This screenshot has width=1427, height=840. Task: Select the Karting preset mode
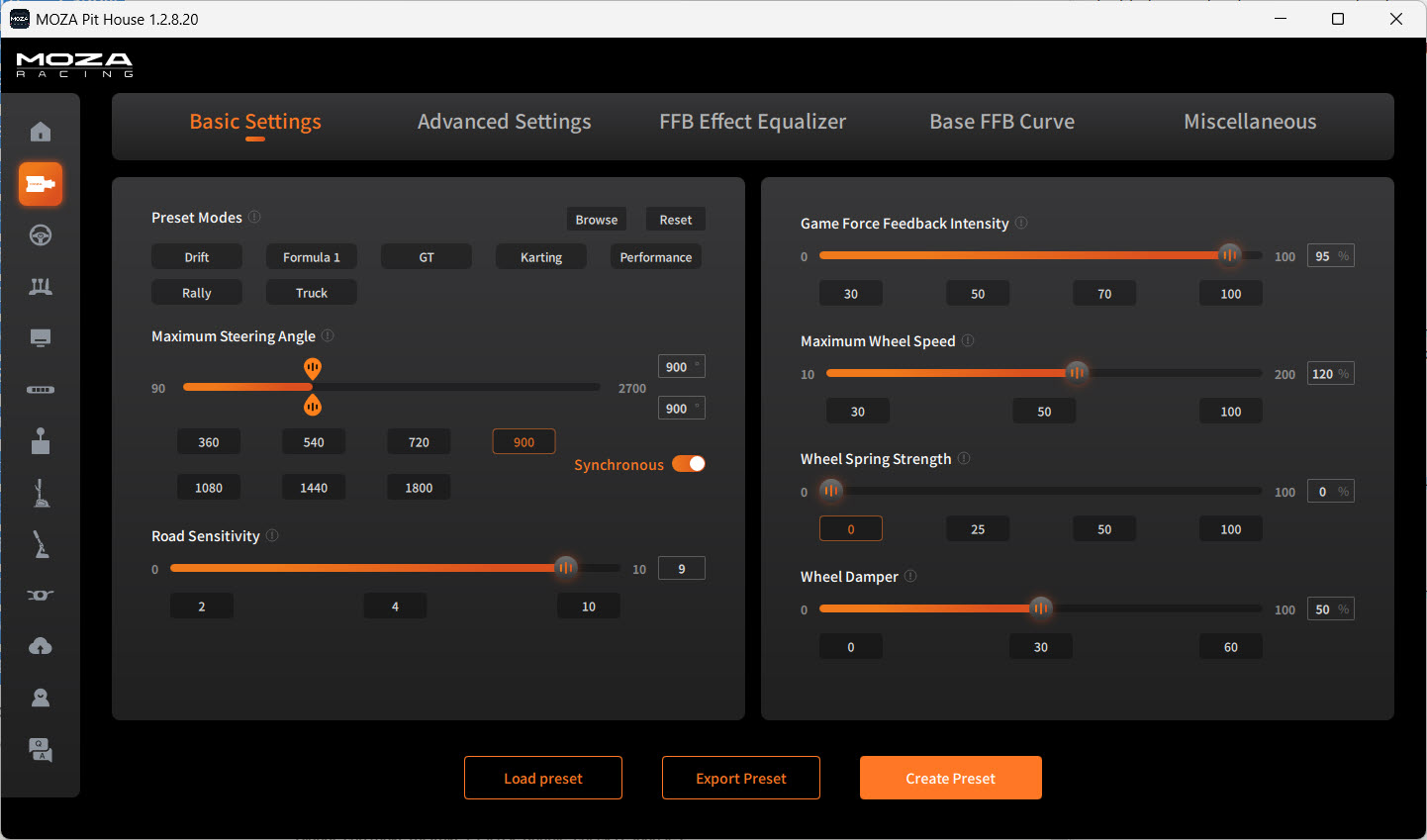tap(540, 256)
